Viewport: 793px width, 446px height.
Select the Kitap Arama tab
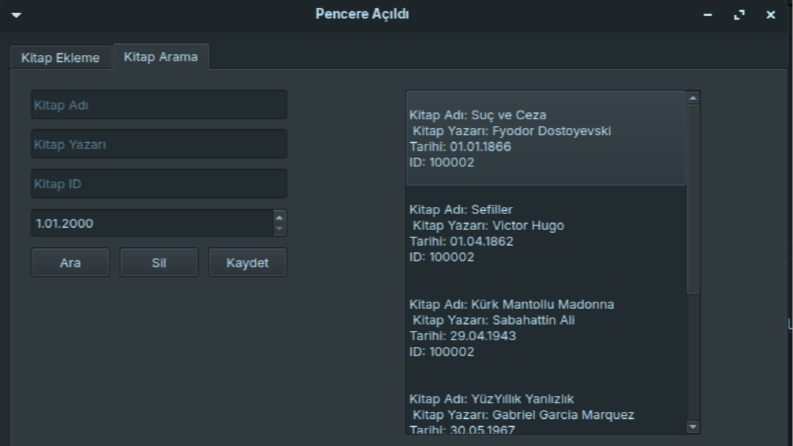pyautogui.click(x=161, y=57)
